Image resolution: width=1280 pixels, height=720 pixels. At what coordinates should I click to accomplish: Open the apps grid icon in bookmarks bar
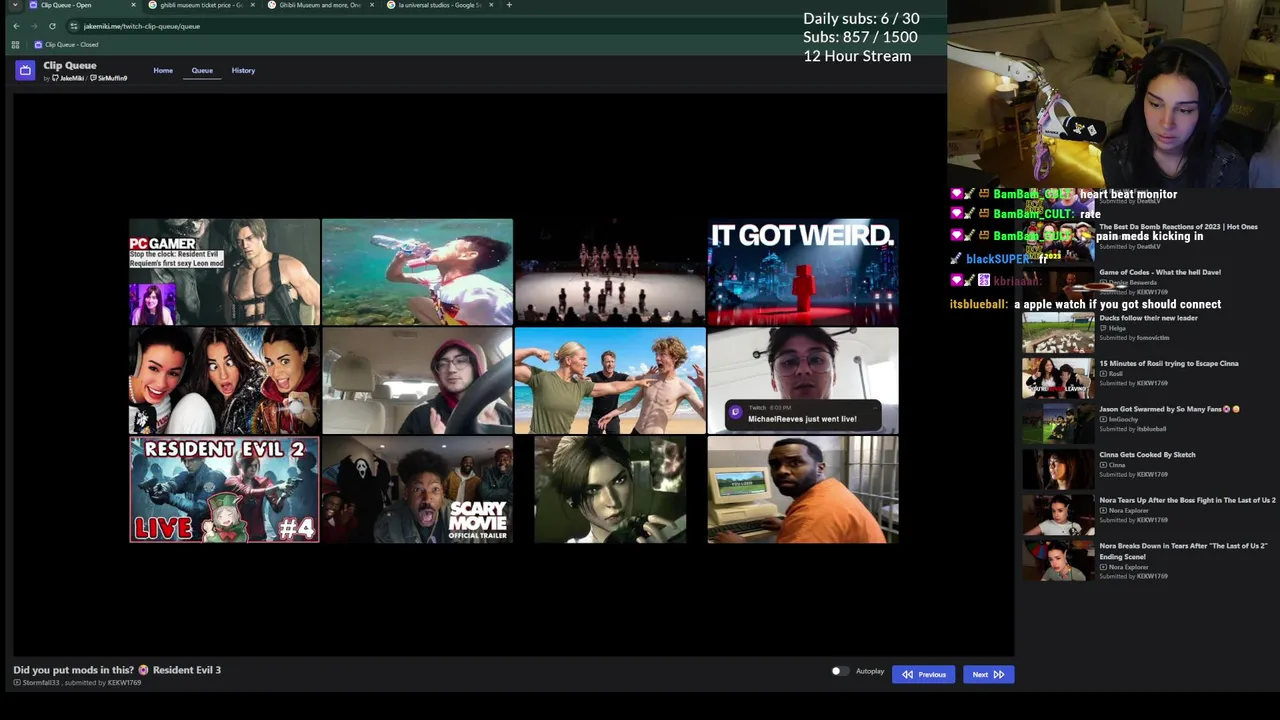(15, 45)
